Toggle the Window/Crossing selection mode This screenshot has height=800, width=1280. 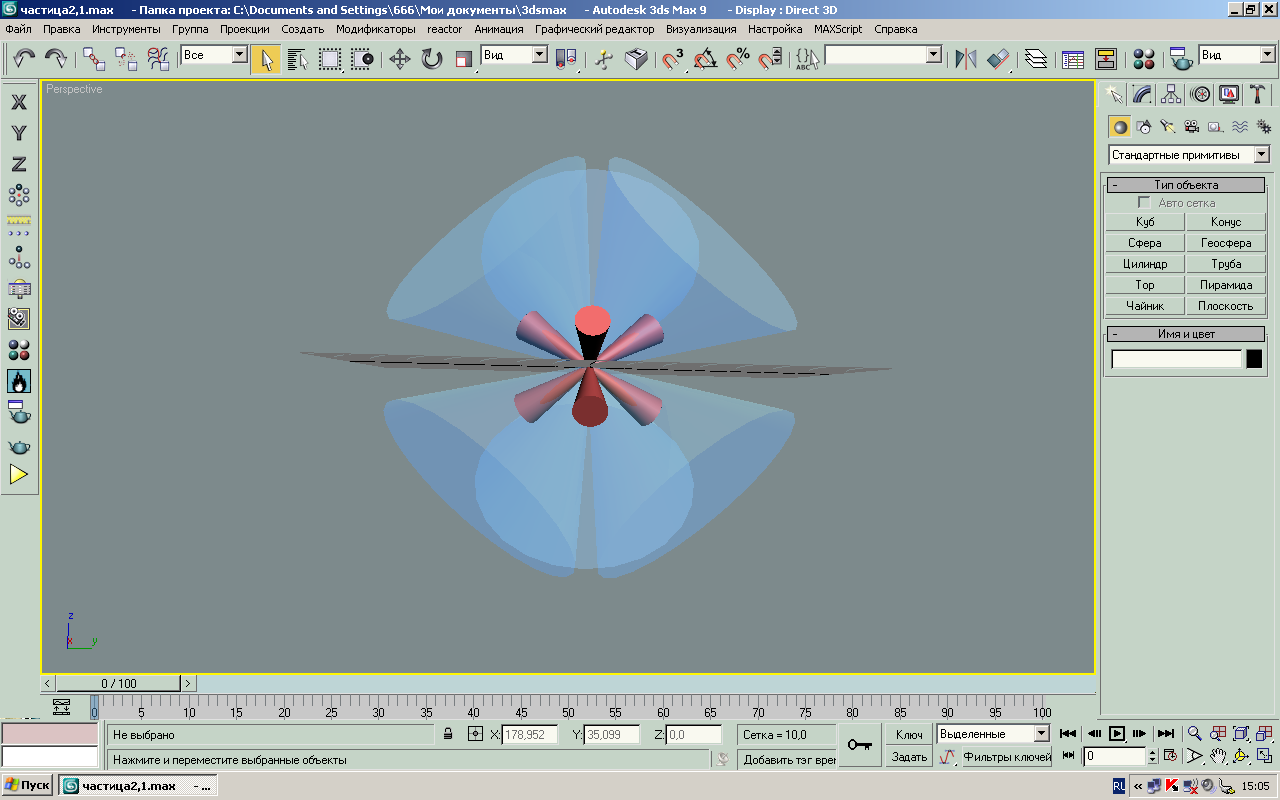[x=362, y=59]
